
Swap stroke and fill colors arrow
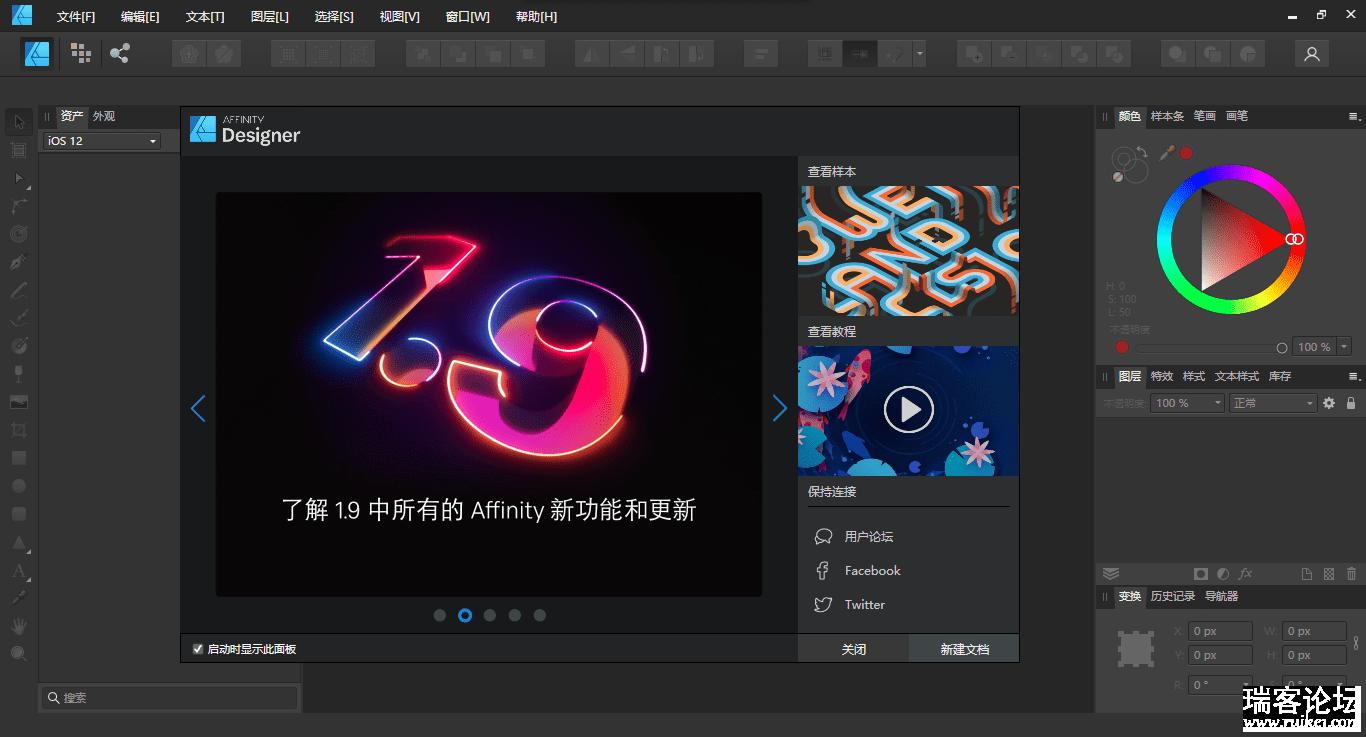(x=1142, y=150)
